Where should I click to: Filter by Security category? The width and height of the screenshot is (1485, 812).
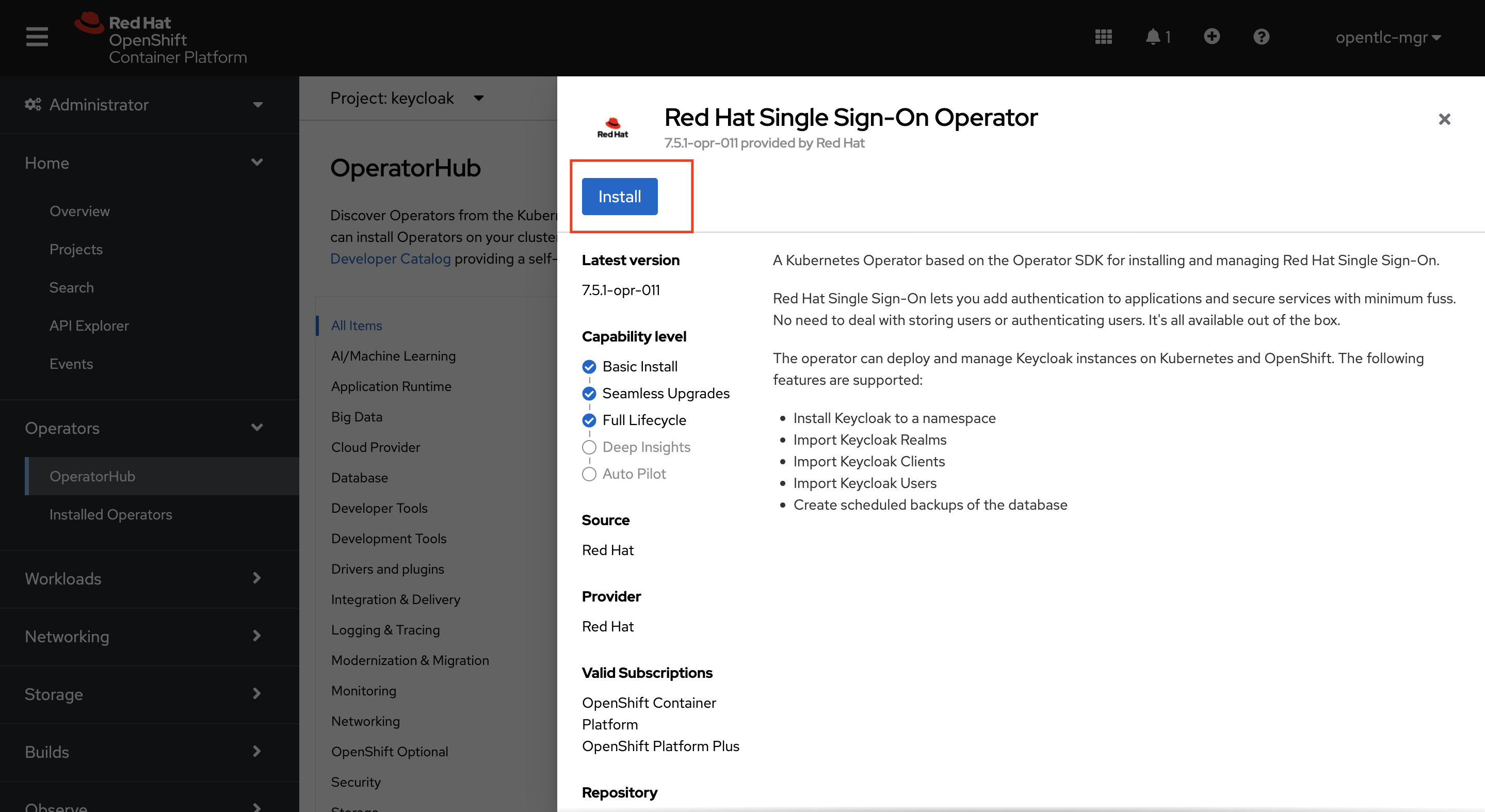356,782
